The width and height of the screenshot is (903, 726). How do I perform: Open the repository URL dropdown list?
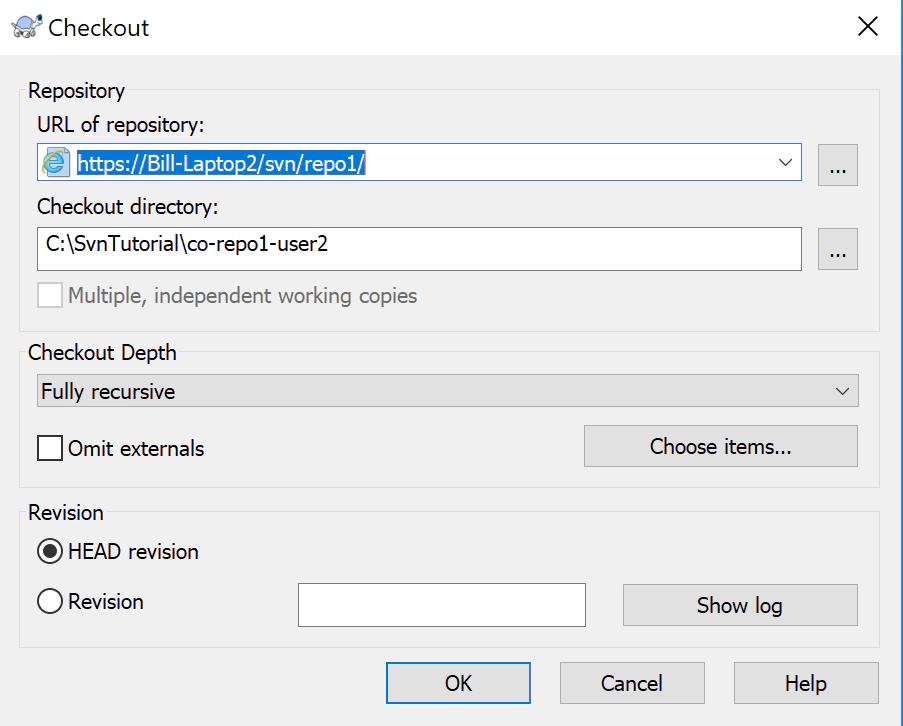pyautogui.click(x=786, y=162)
